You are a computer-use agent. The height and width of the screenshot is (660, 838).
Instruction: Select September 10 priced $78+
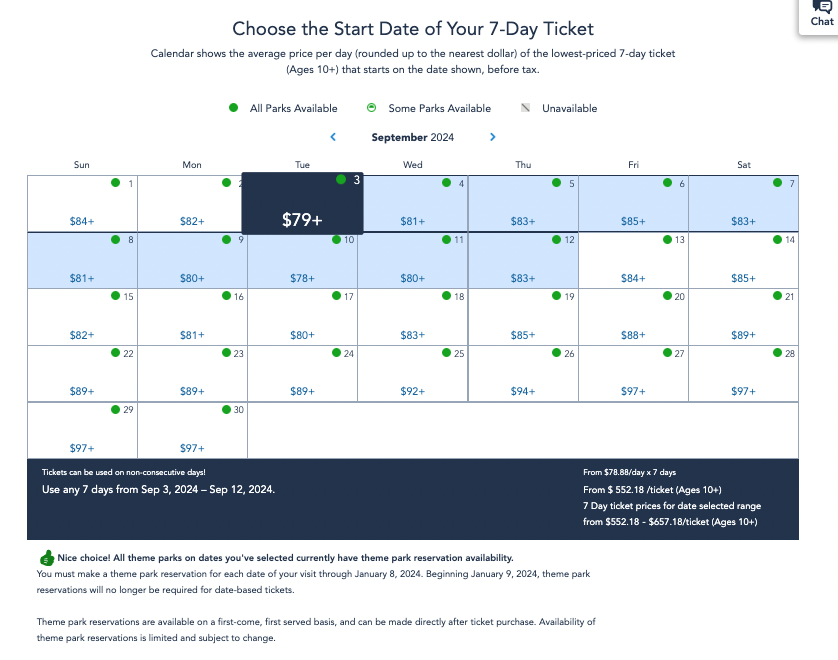(302, 260)
